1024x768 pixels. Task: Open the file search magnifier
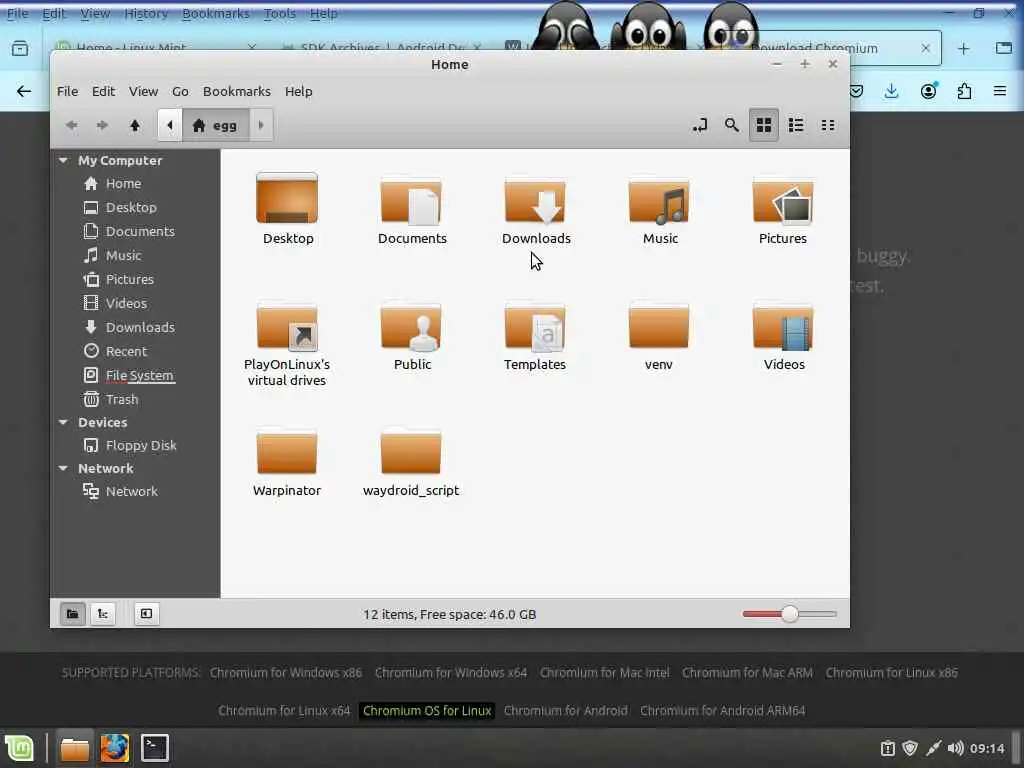[x=731, y=125]
